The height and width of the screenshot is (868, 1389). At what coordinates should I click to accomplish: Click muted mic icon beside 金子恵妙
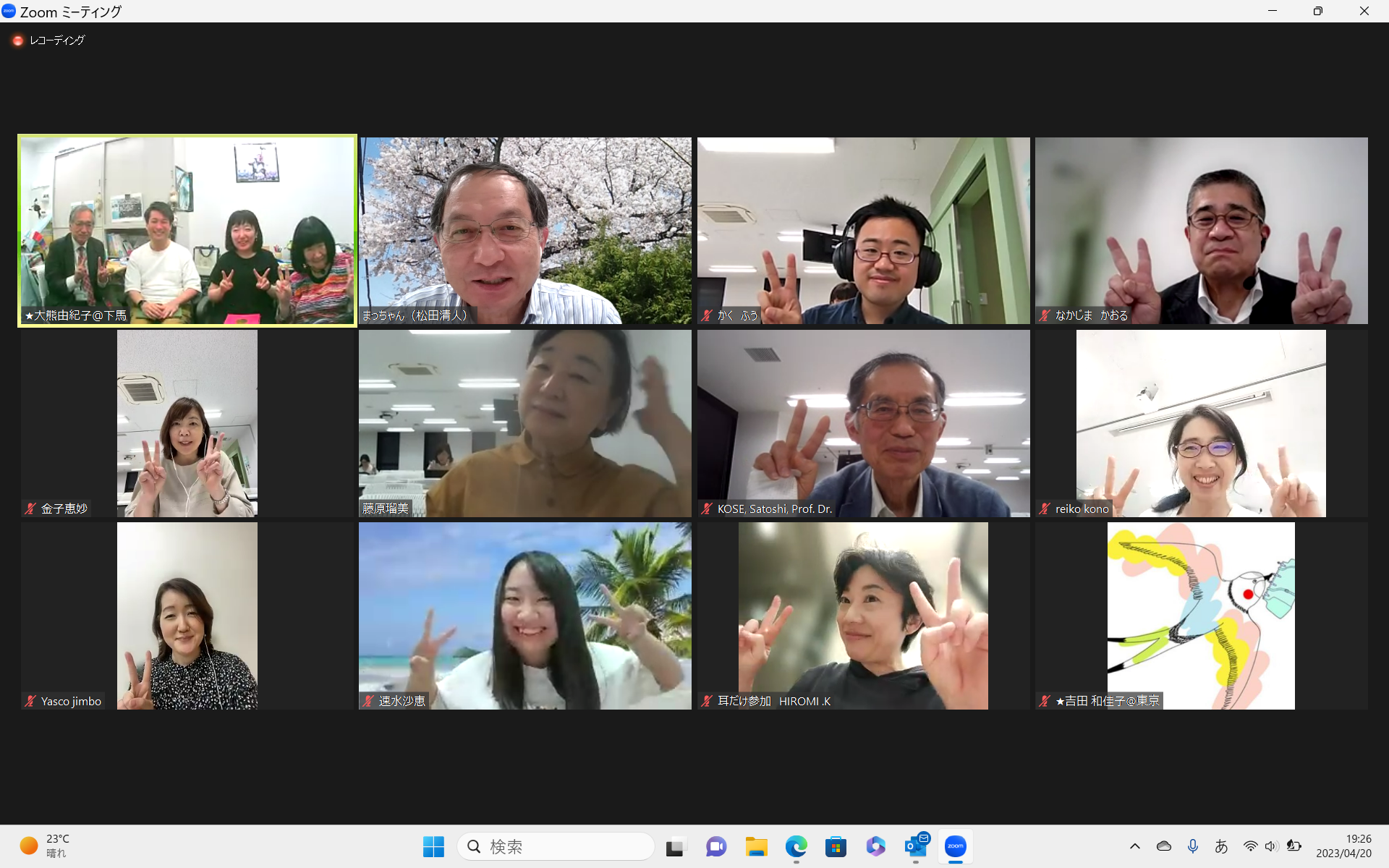pyautogui.click(x=30, y=509)
